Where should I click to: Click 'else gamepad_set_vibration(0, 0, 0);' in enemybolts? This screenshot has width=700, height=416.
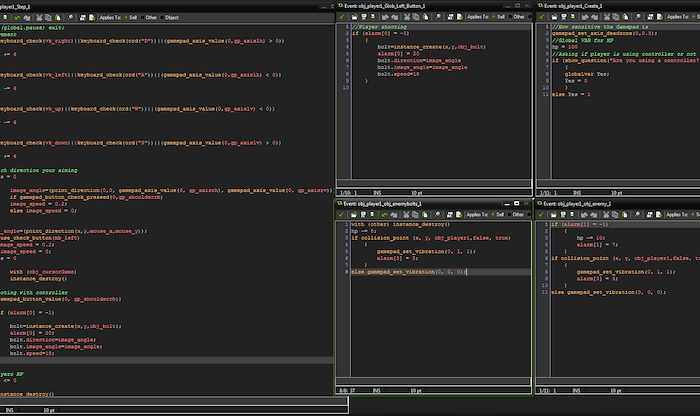click(409, 272)
